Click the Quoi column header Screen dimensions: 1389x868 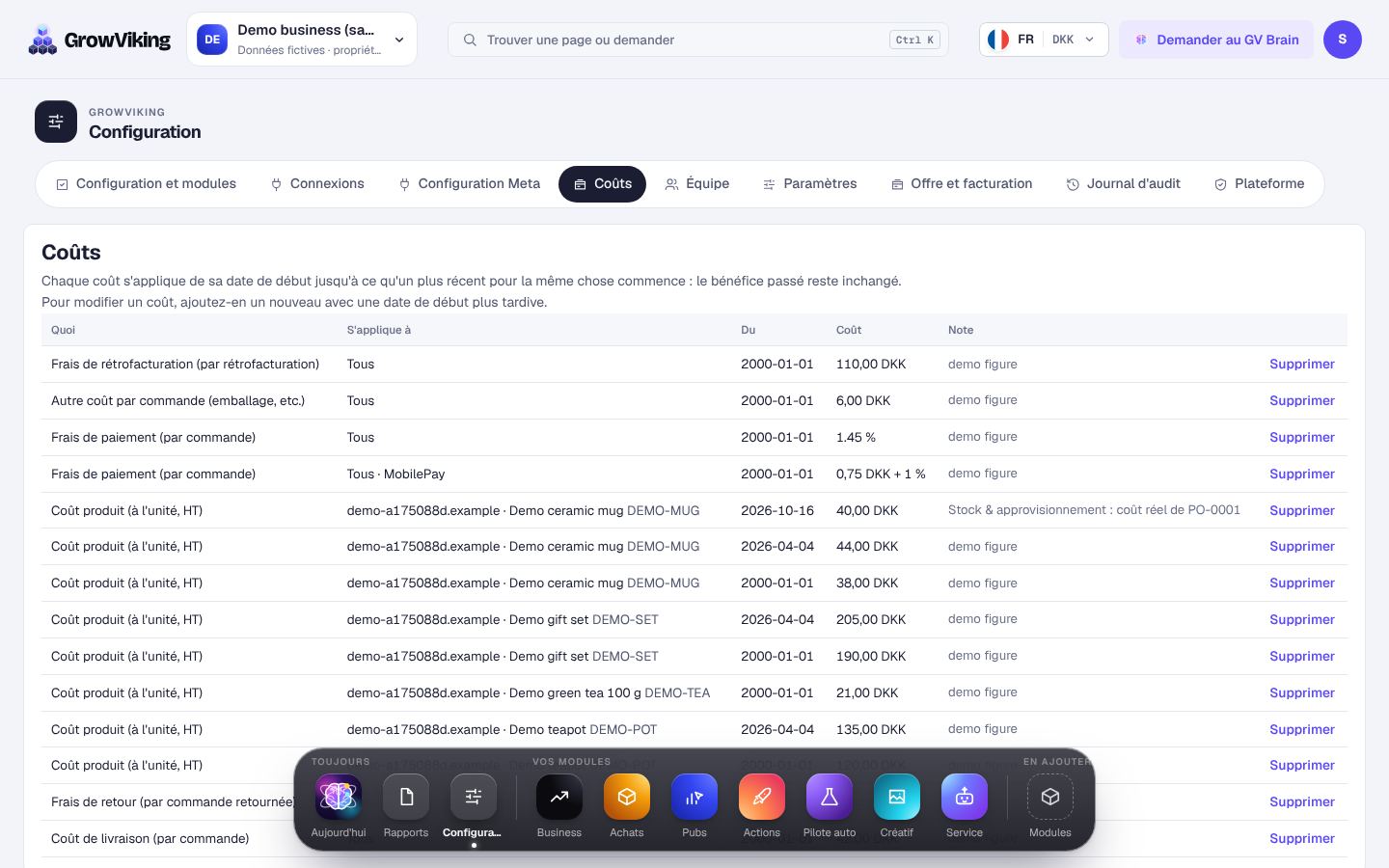point(63,330)
